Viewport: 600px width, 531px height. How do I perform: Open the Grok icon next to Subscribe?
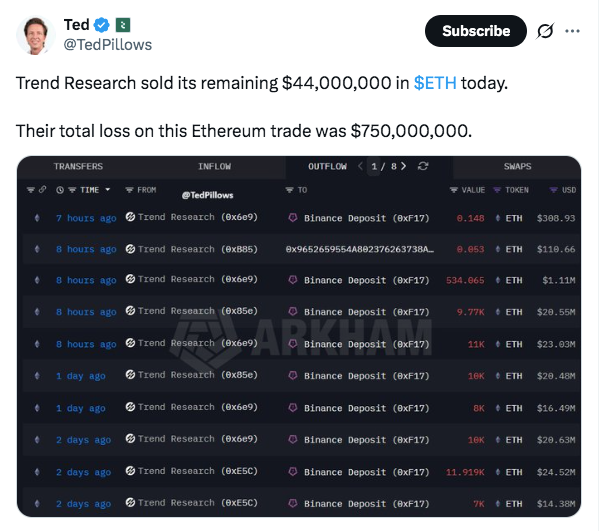545,31
